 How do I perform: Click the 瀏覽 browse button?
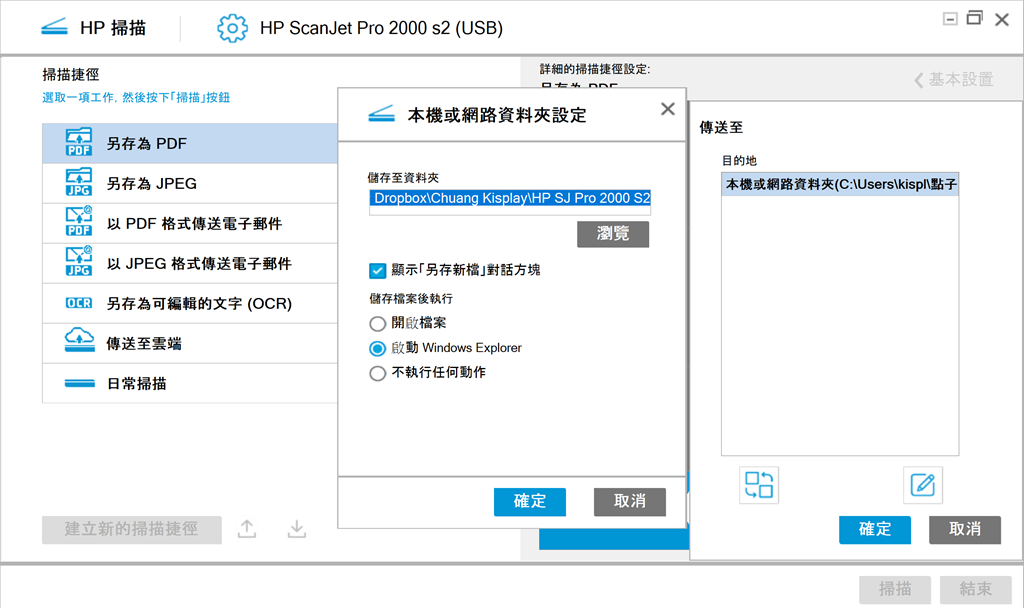pos(613,234)
